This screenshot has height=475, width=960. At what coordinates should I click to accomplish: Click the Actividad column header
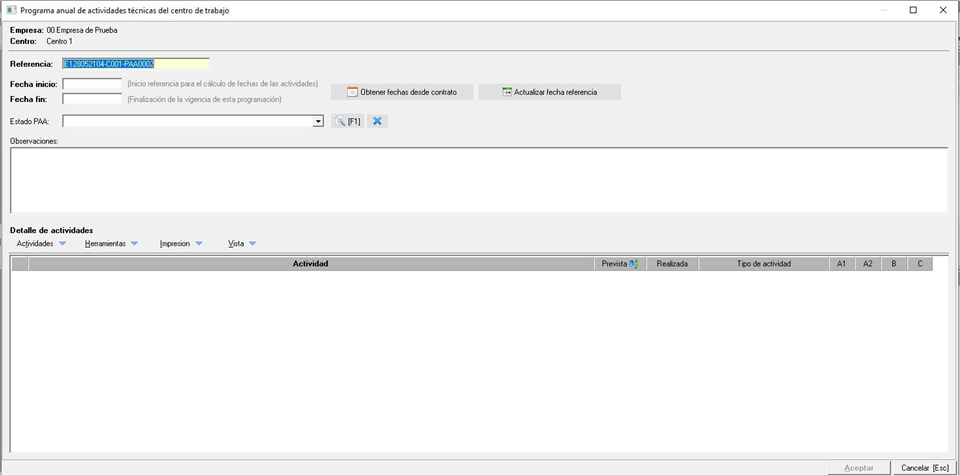tap(310, 264)
